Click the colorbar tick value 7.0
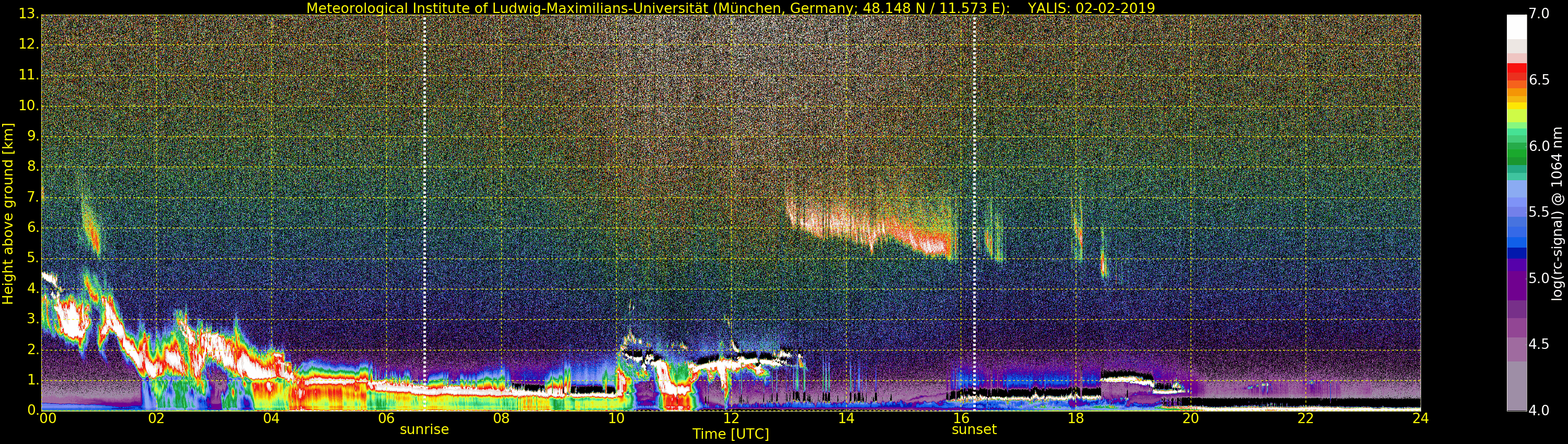The height and width of the screenshot is (444, 1568). click(1539, 14)
